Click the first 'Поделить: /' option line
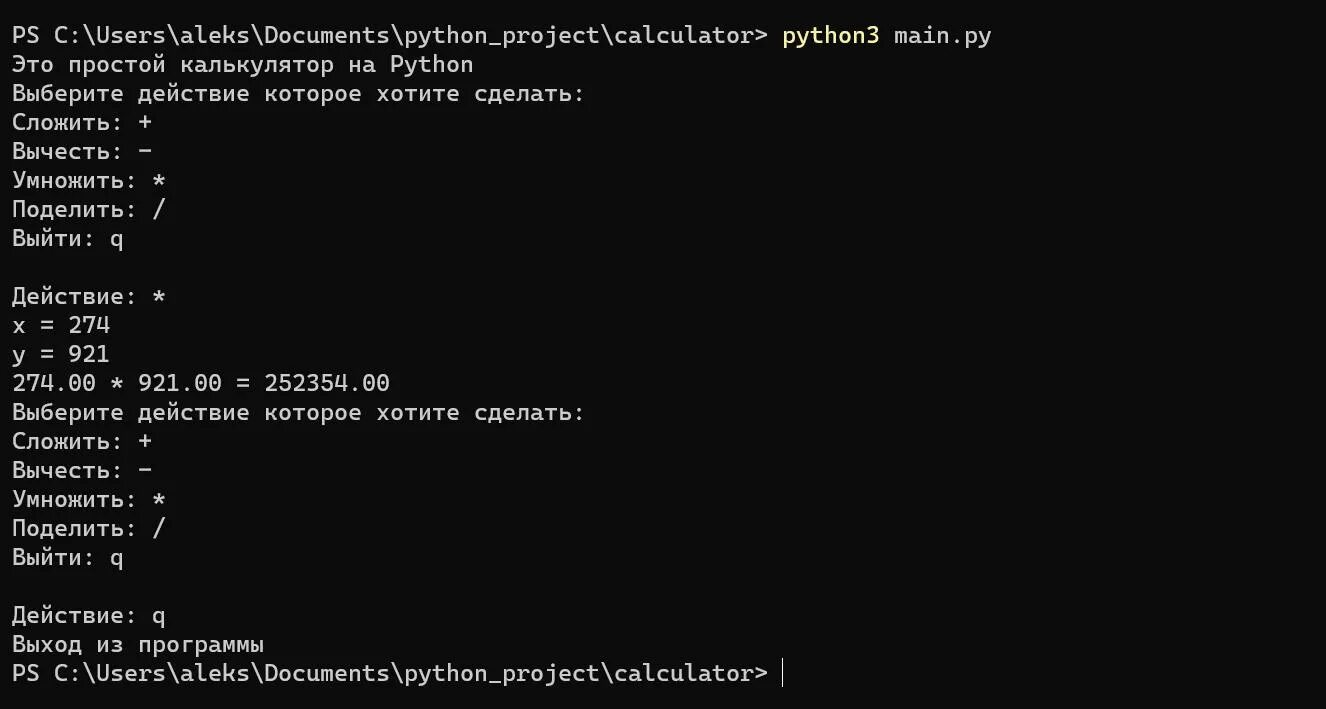Image resolution: width=1326 pixels, height=709 pixels. (x=89, y=210)
